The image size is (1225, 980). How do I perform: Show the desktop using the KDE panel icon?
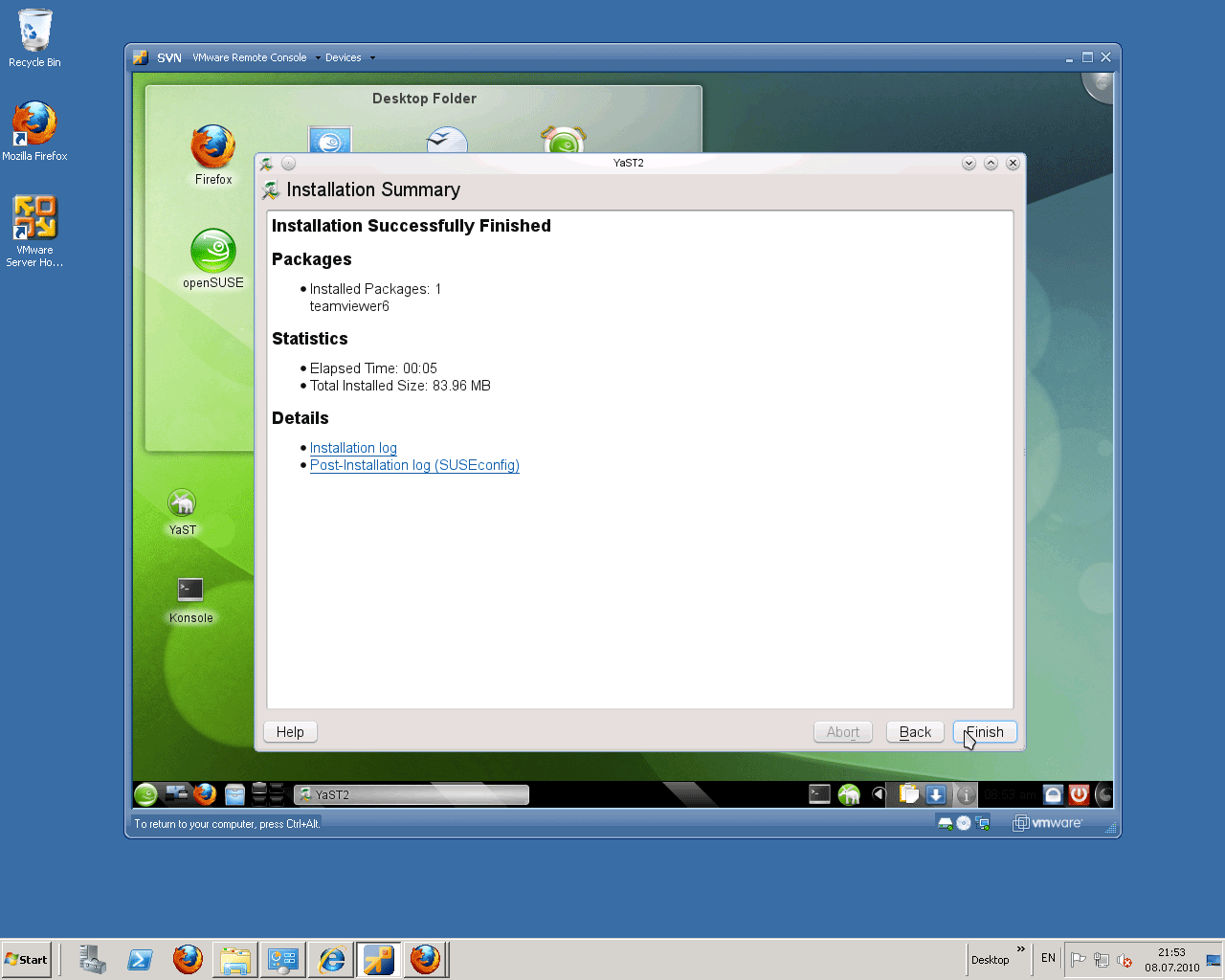[176, 793]
